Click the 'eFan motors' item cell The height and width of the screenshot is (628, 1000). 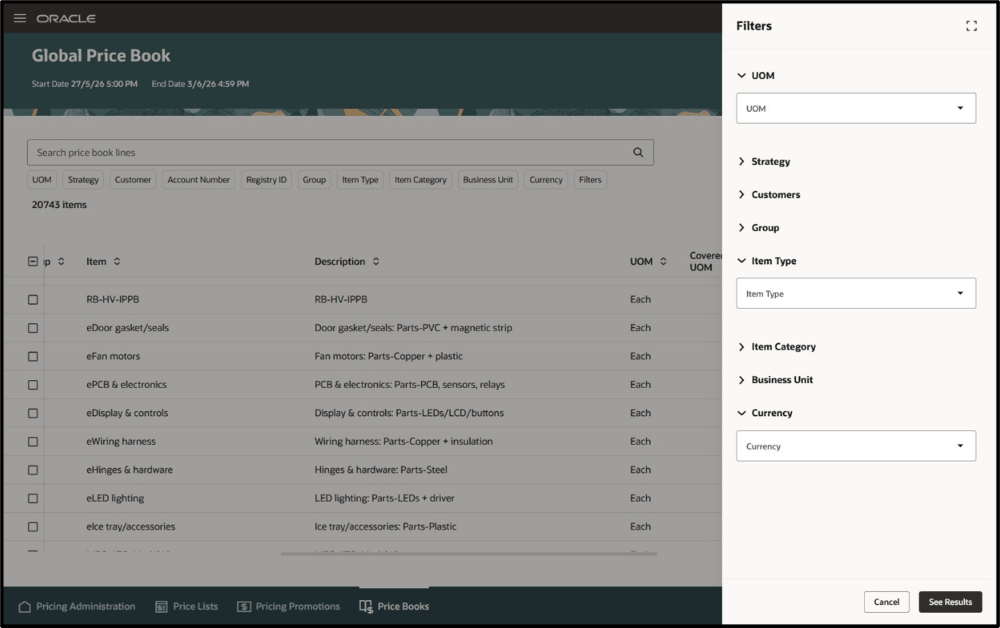click(x=113, y=356)
